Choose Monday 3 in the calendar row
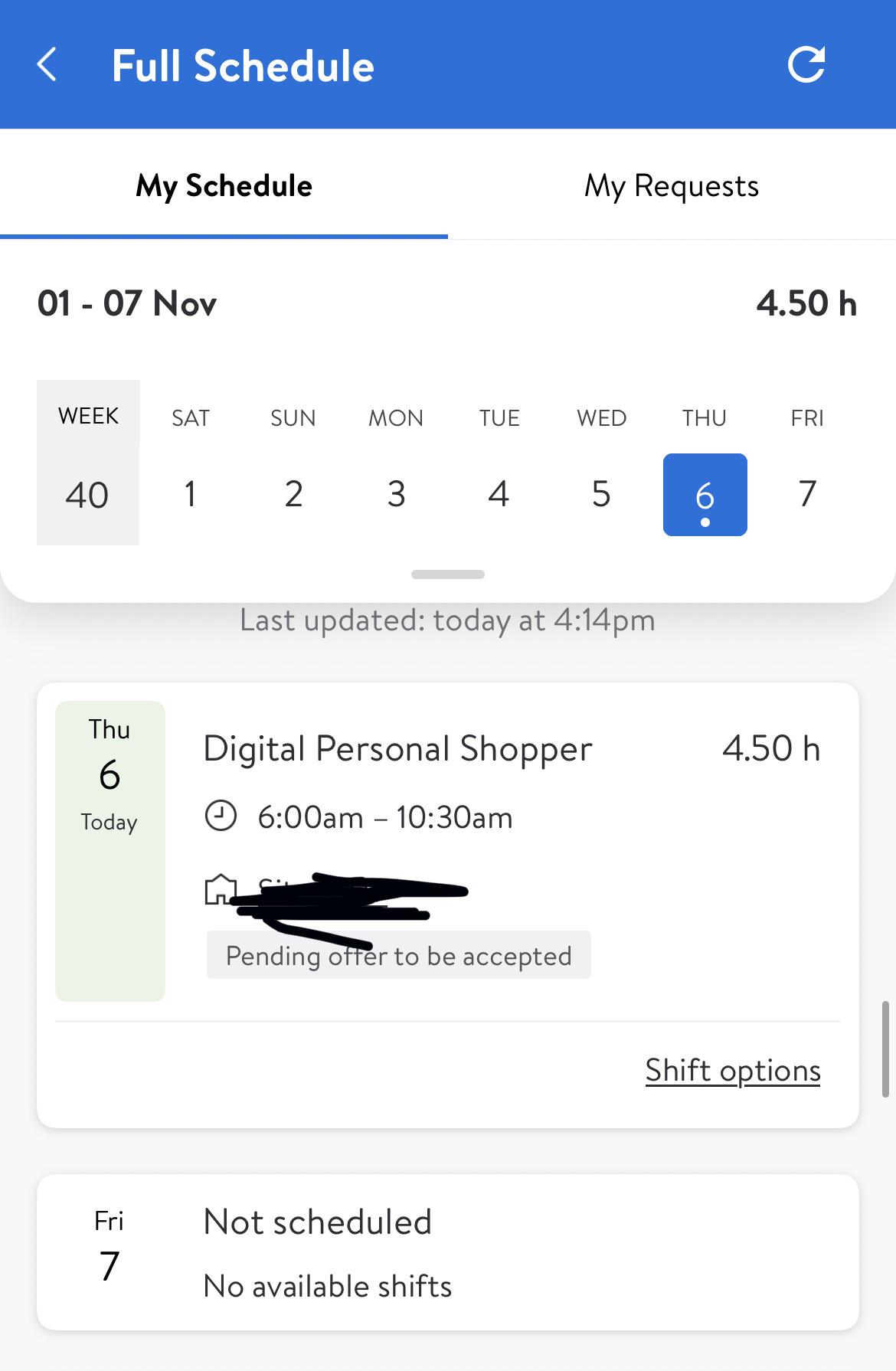This screenshot has width=896, height=1371. (x=396, y=494)
